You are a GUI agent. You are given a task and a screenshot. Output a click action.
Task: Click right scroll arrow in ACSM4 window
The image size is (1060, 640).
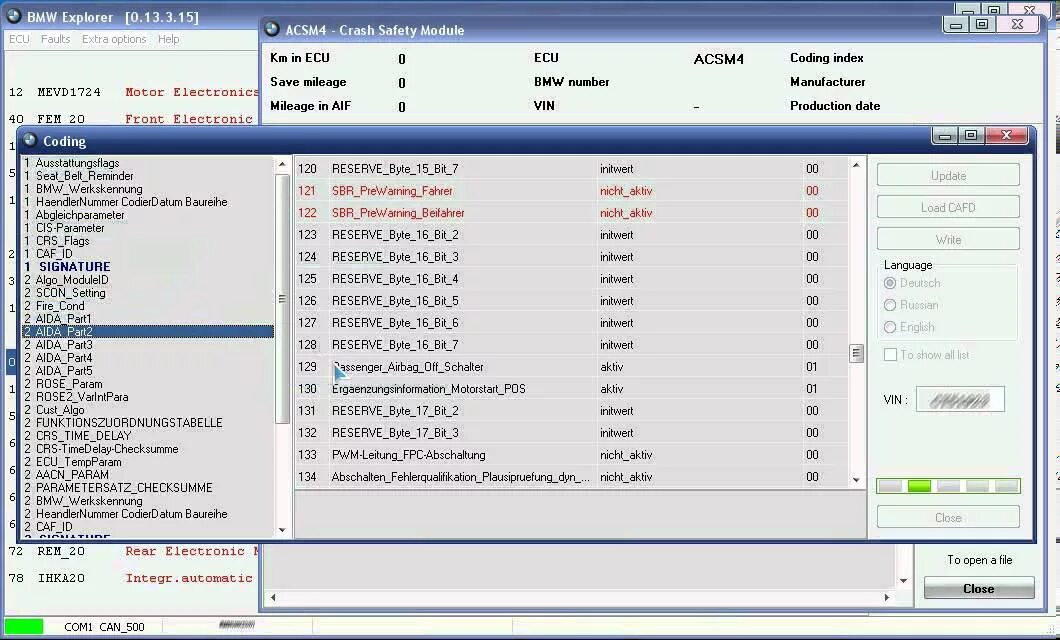tap(887, 597)
